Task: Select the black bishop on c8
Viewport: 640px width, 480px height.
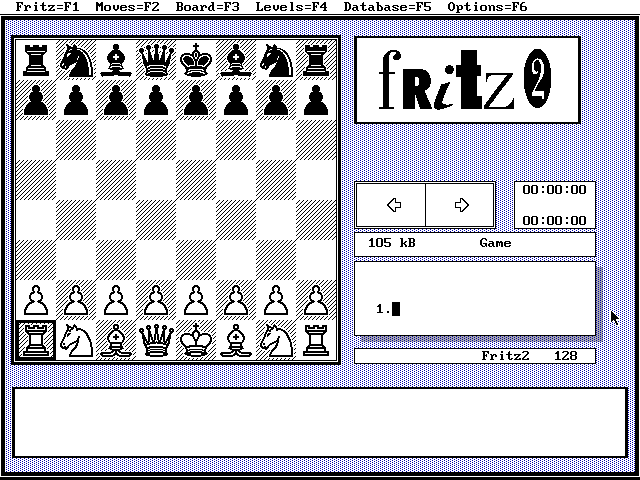Action: [116, 60]
